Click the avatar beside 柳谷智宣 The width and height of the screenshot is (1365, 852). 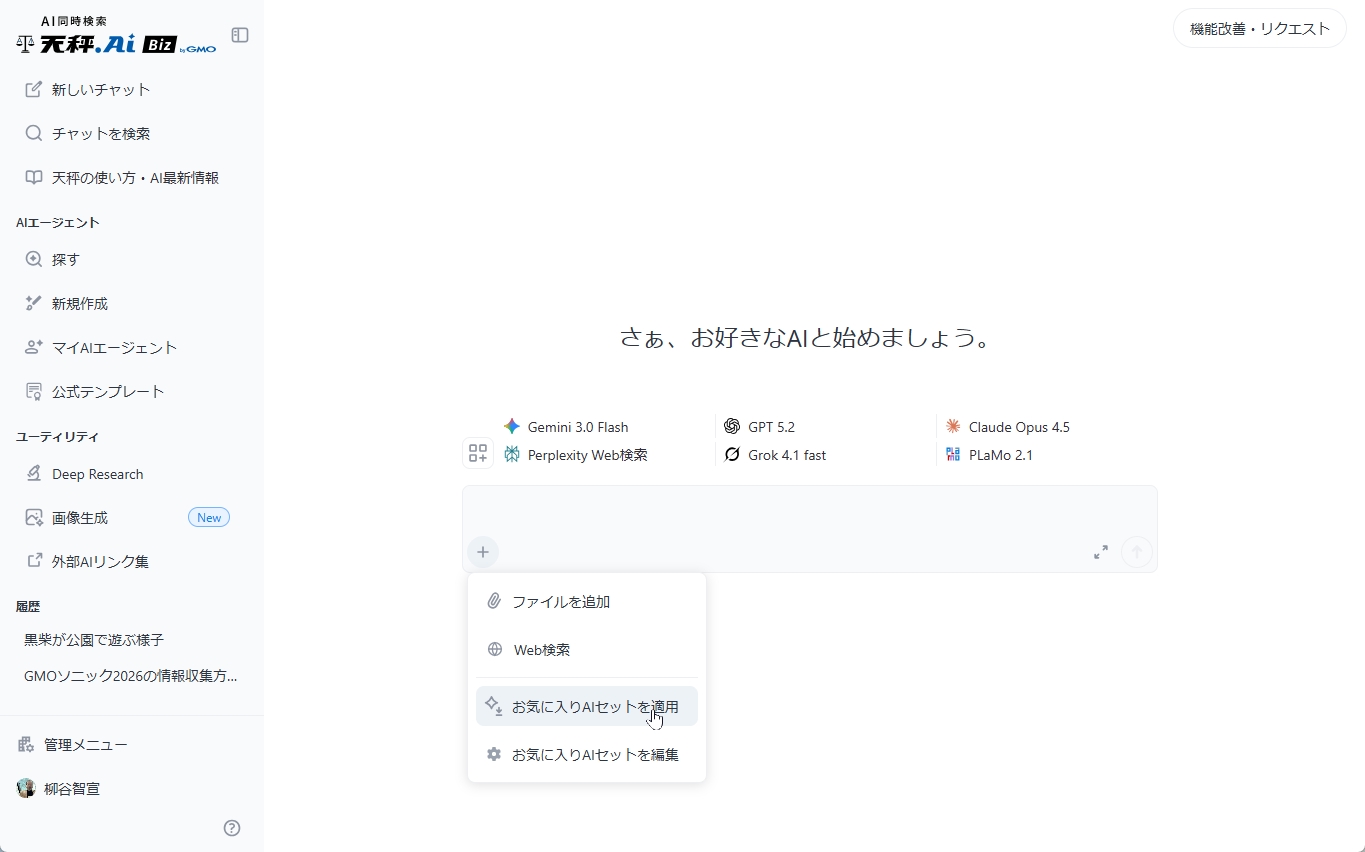tap(26, 788)
